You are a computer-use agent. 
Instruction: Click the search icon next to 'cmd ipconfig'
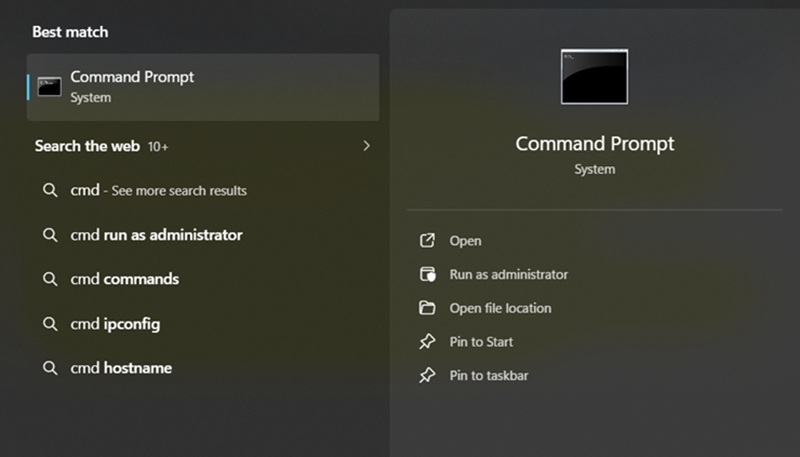click(x=50, y=323)
